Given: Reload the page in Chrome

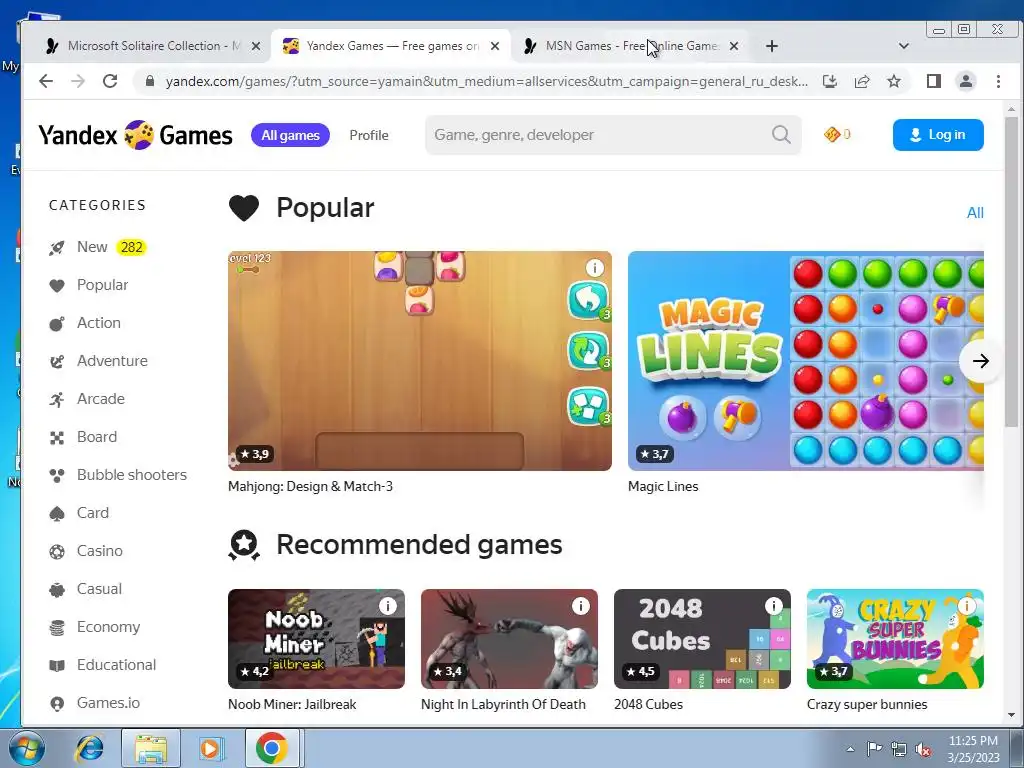Looking at the screenshot, I should click(x=110, y=81).
